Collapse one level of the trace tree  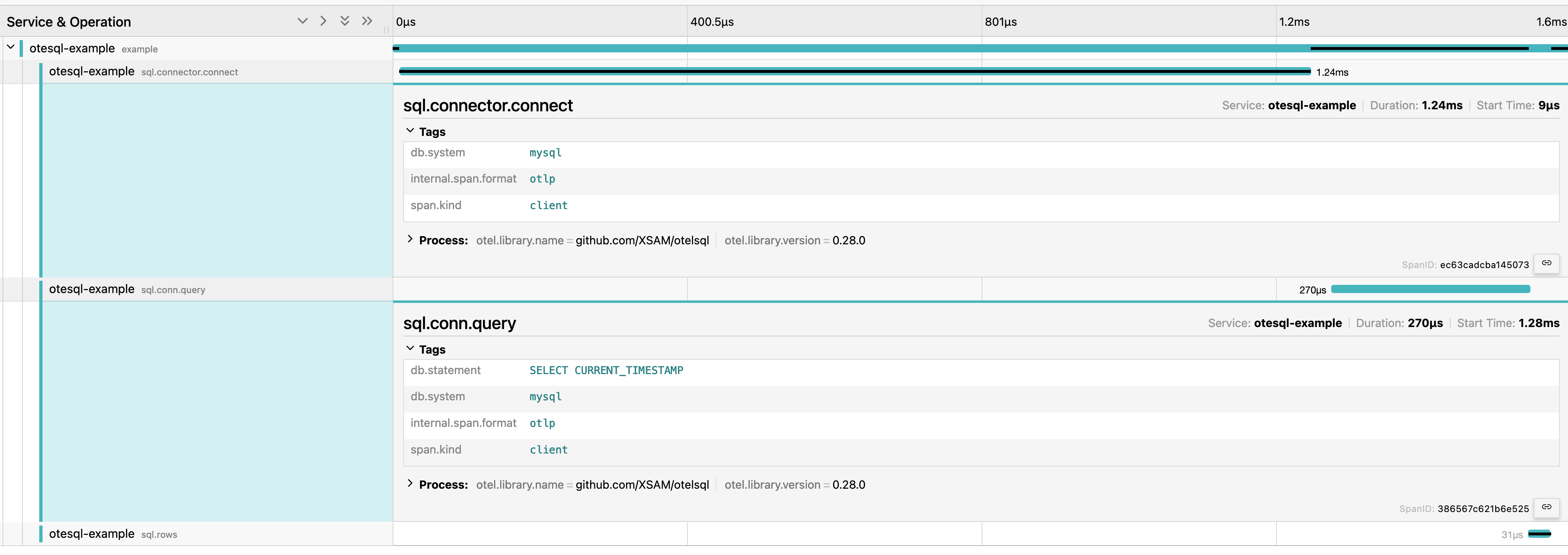coord(303,21)
